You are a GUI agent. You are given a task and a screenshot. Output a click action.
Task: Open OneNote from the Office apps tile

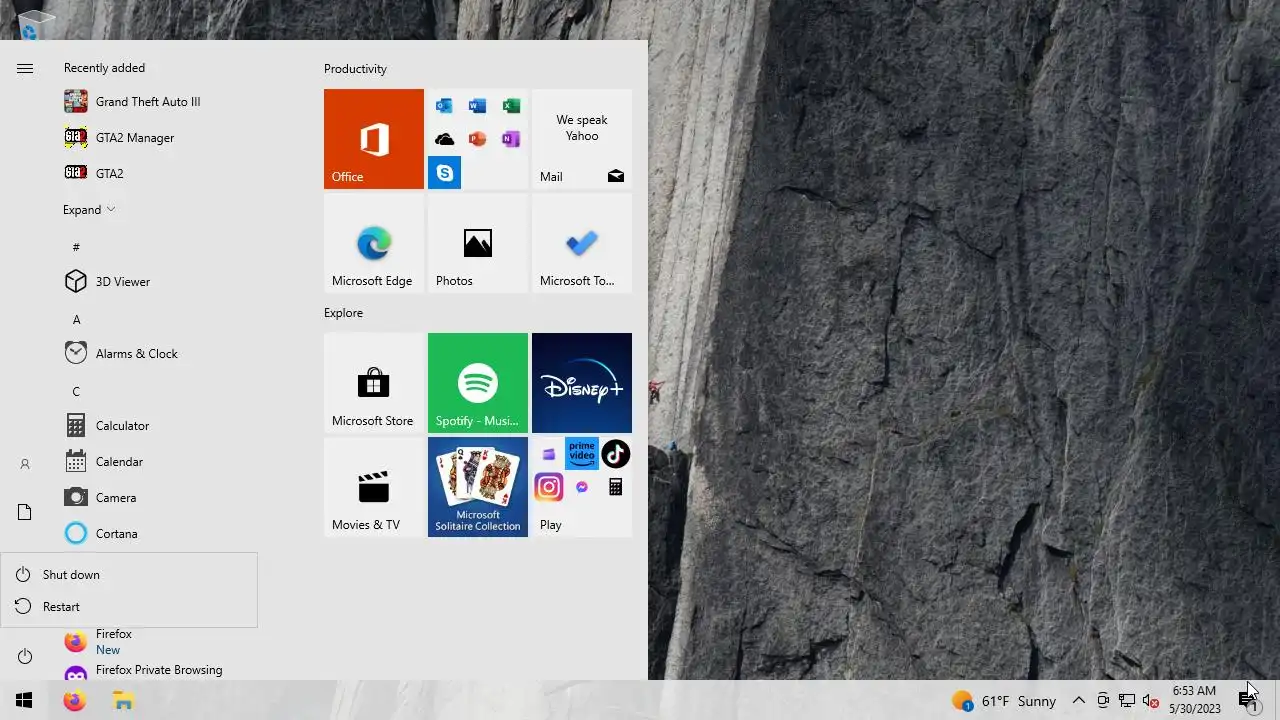tap(511, 139)
